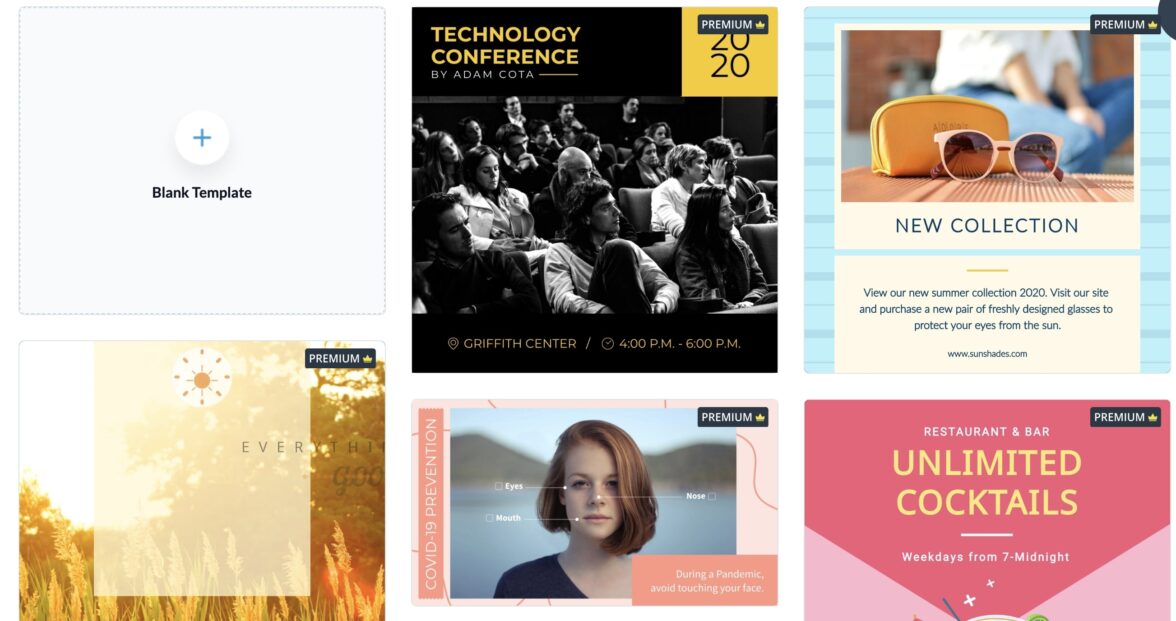Click the PREMIUM crown badge on New Collection template
1176x621 pixels.
click(x=1125, y=25)
